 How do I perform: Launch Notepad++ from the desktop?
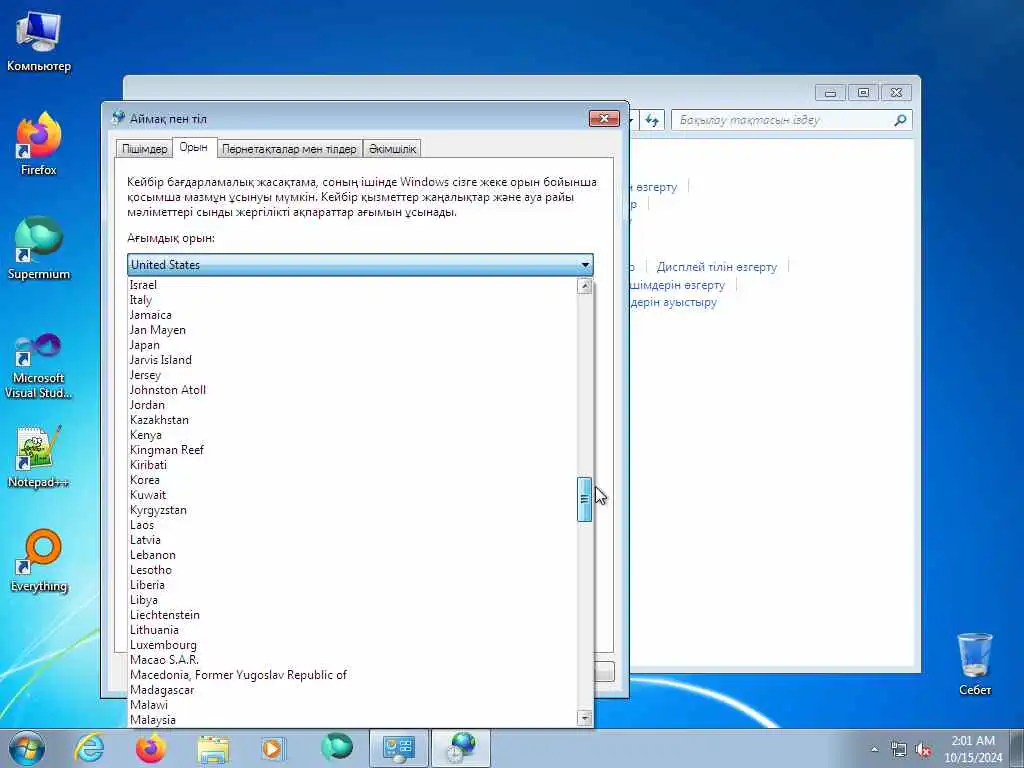[x=39, y=457]
